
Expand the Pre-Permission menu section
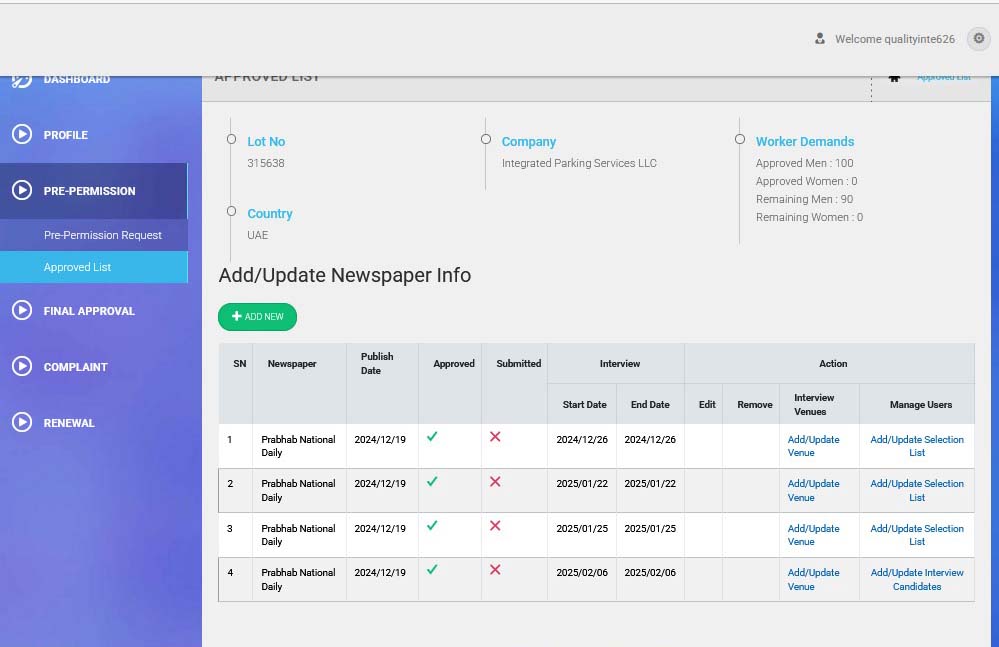coord(89,191)
